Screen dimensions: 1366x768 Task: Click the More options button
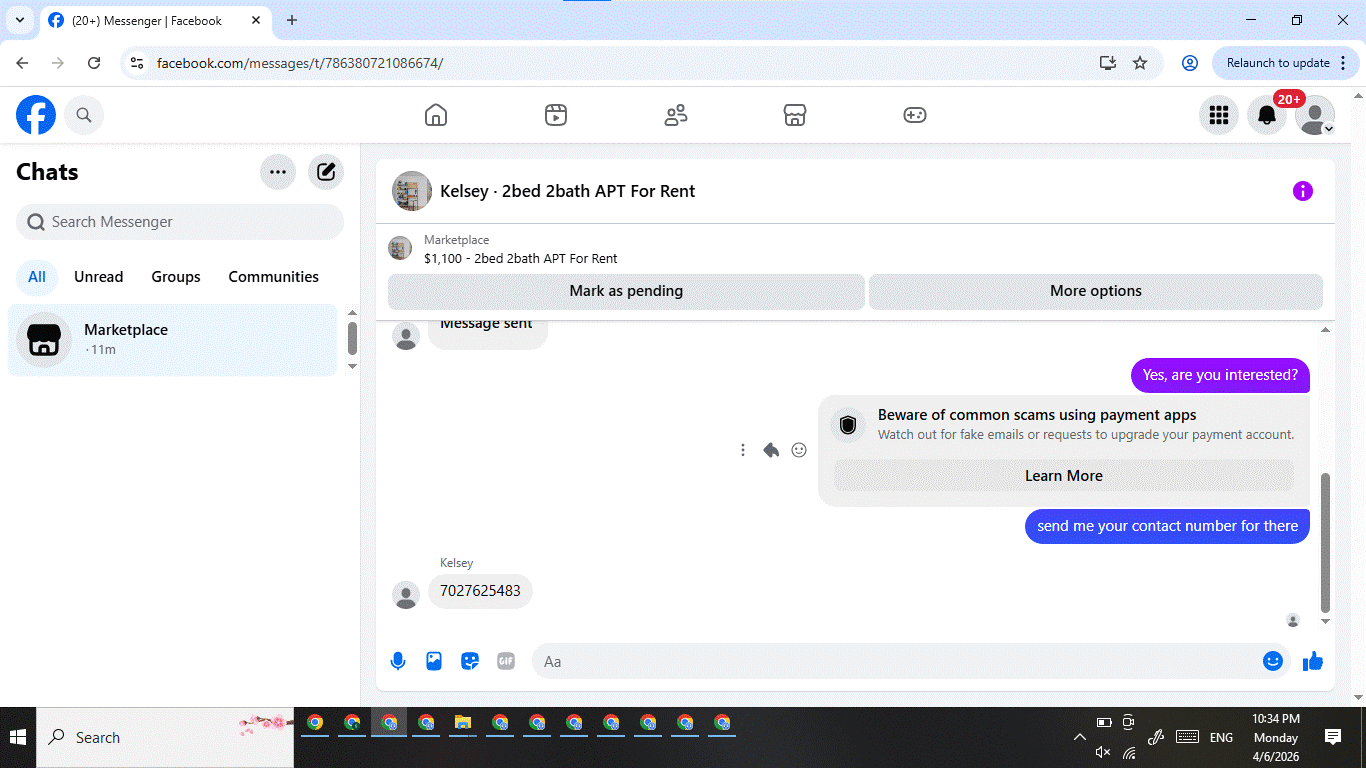pos(1096,291)
